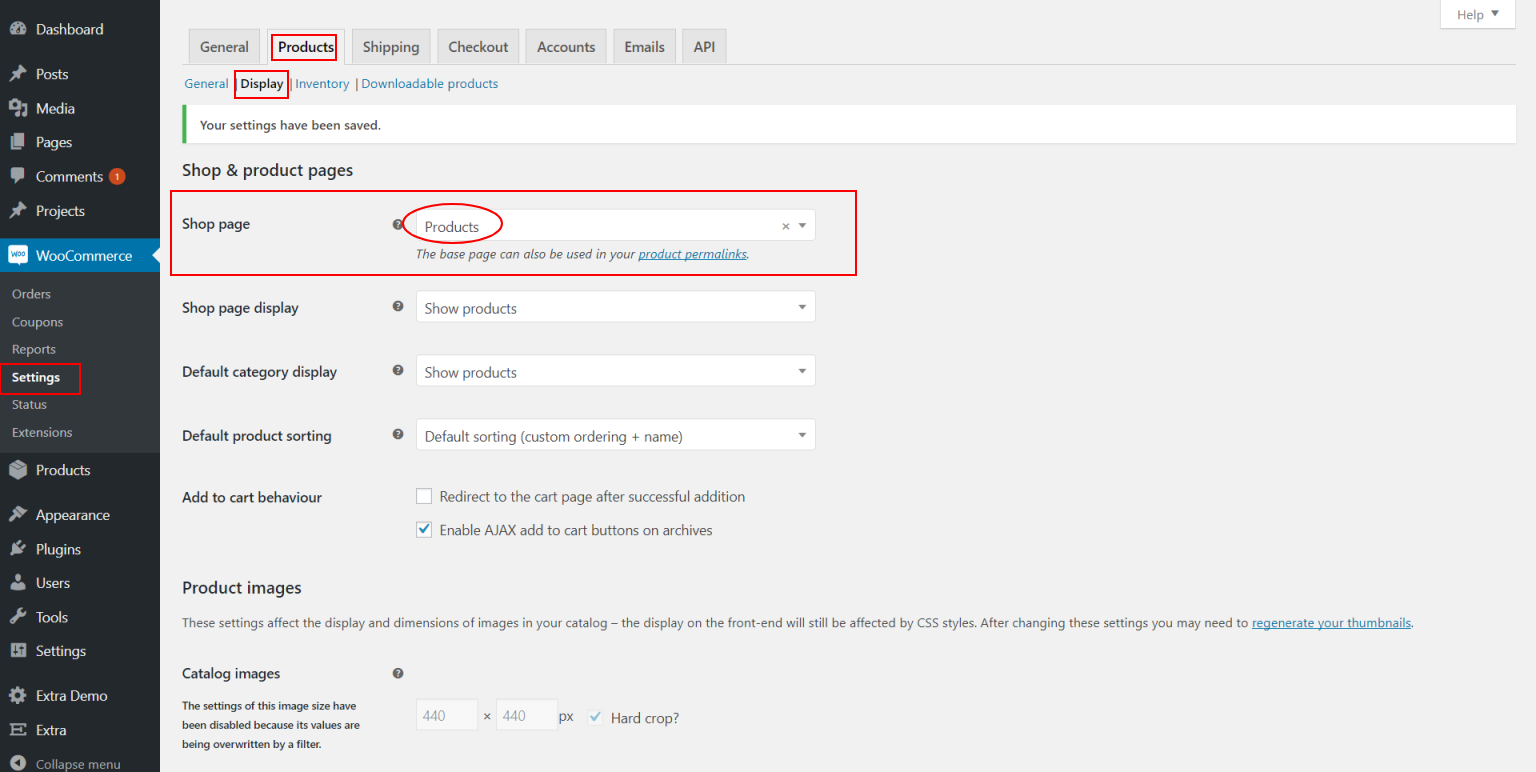Open the Default category display dropdown
Screen dimensions: 1536x772
tap(615, 371)
